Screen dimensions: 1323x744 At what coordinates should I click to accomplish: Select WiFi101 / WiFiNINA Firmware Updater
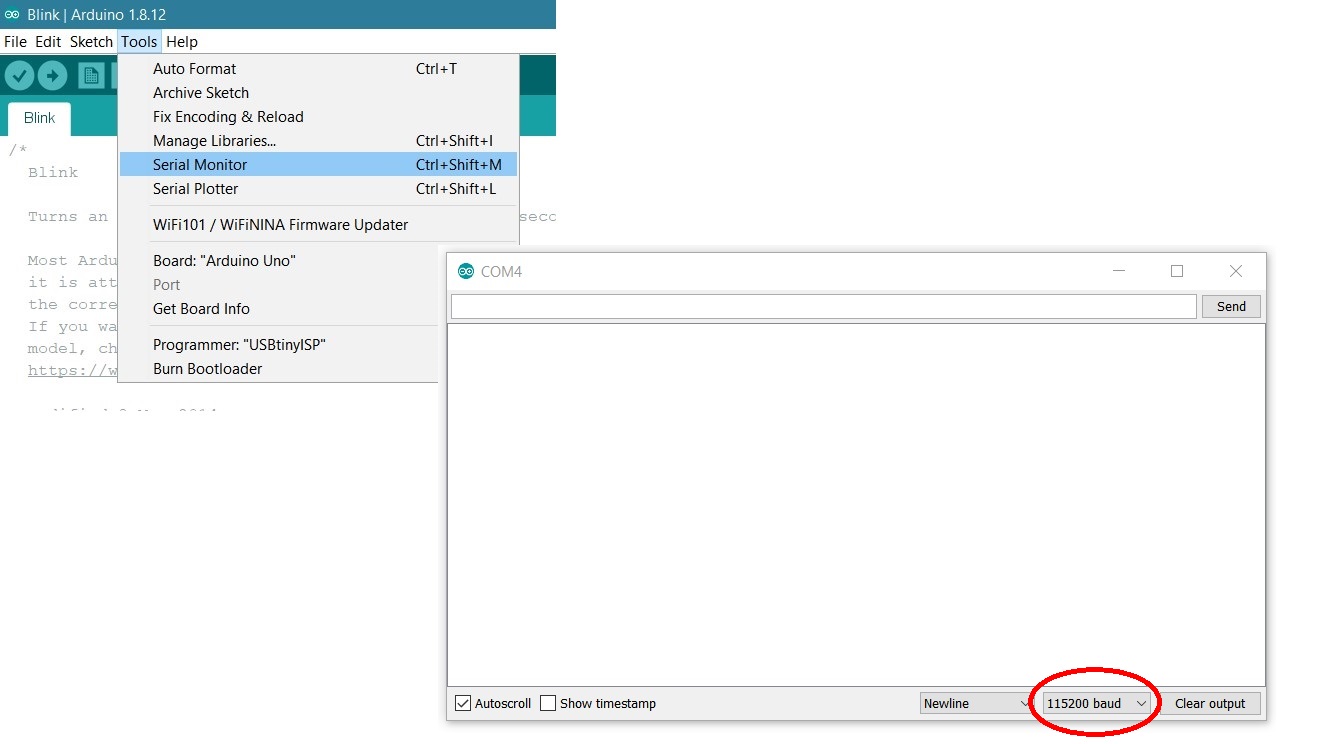(318, 225)
